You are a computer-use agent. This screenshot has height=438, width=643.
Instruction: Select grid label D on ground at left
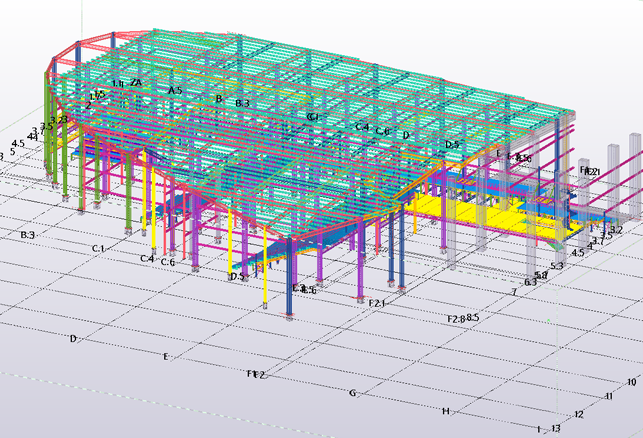click(x=73, y=339)
